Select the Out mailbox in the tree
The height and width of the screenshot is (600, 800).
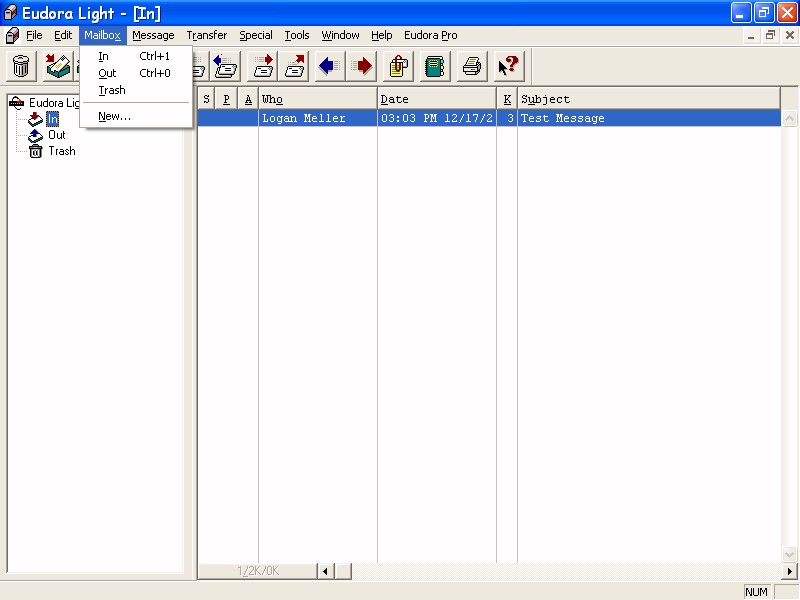click(x=57, y=135)
